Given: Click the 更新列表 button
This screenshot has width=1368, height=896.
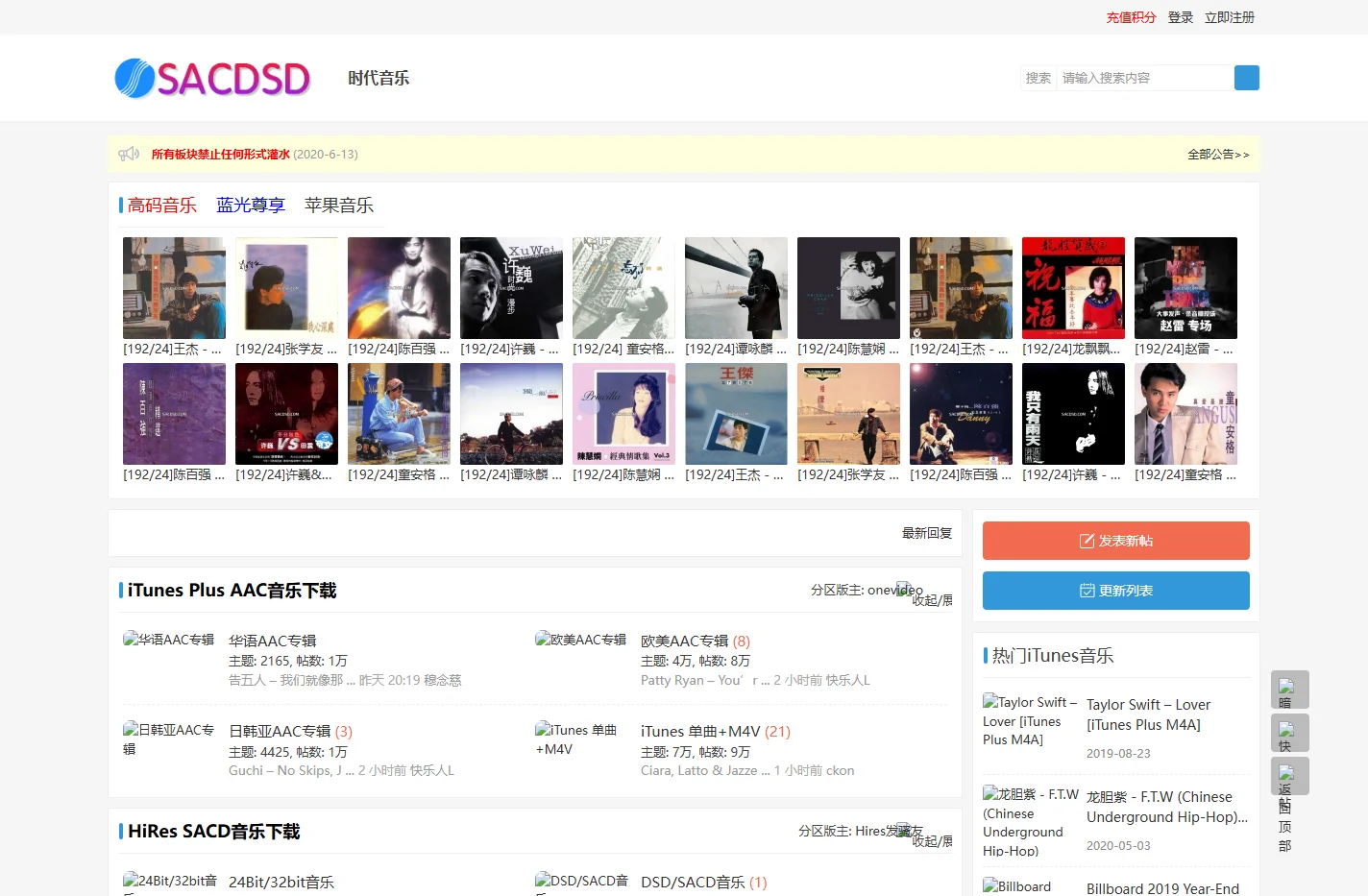Looking at the screenshot, I should [x=1116, y=591].
